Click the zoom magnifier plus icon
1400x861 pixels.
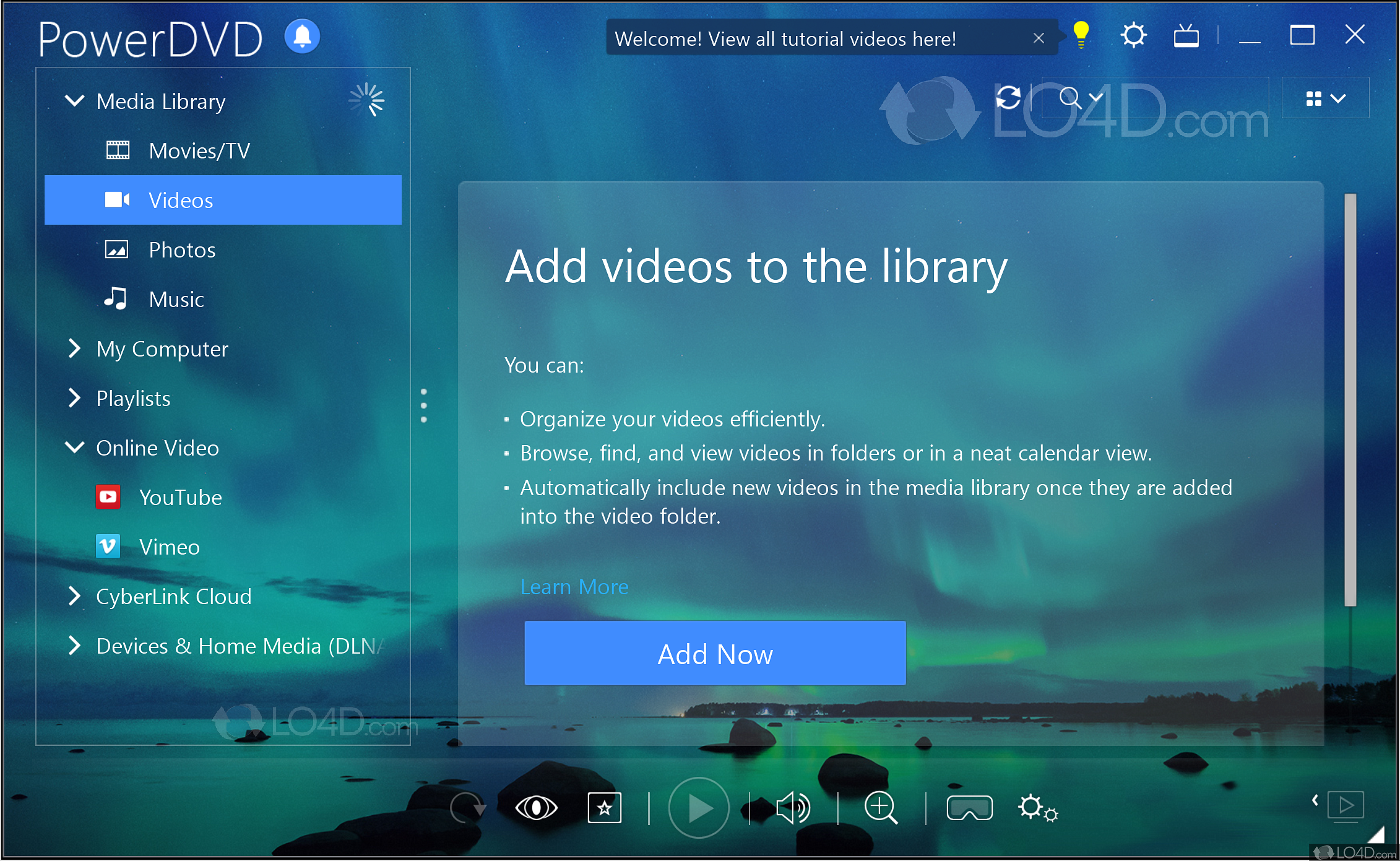[x=881, y=808]
